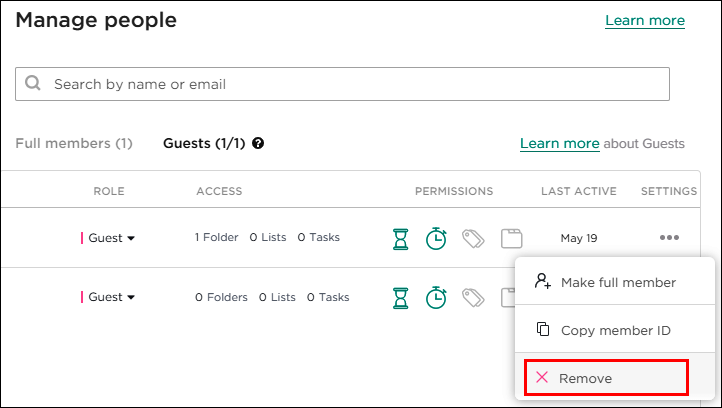This screenshot has height=408, width=722.
Task: Click the hourglass icon in second guest row
Action: coord(401,297)
